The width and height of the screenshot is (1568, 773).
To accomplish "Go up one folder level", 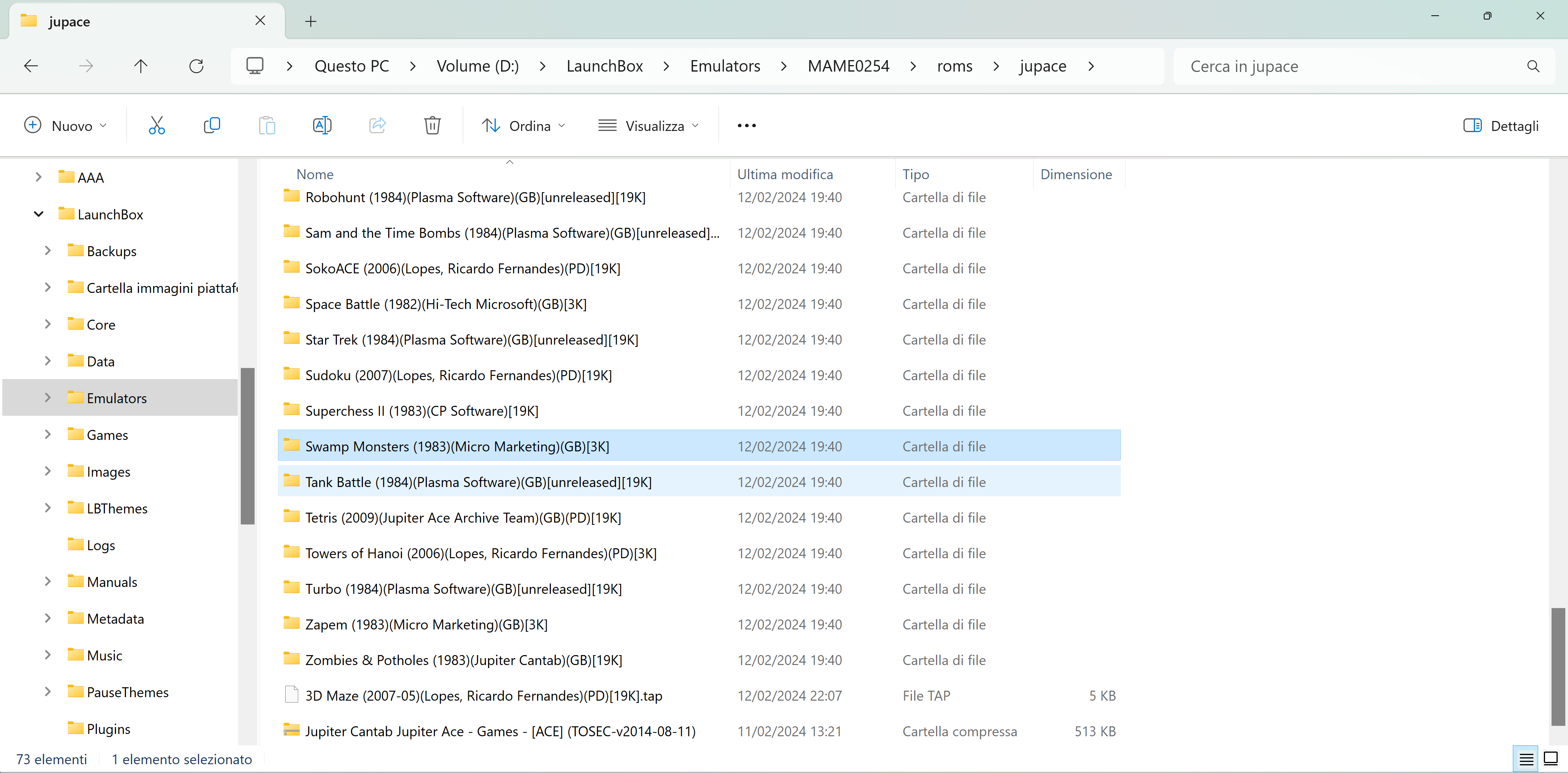I will click(140, 66).
